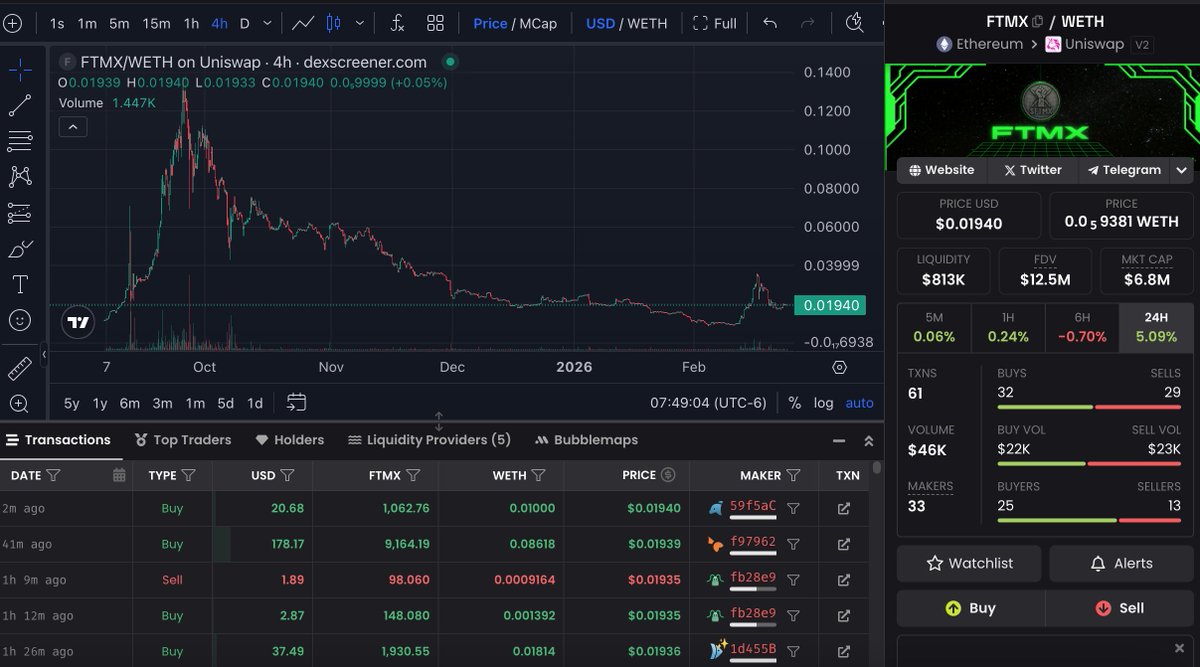Select the text annotation tool
Viewport: 1200px width, 667px height.
click(x=20, y=284)
